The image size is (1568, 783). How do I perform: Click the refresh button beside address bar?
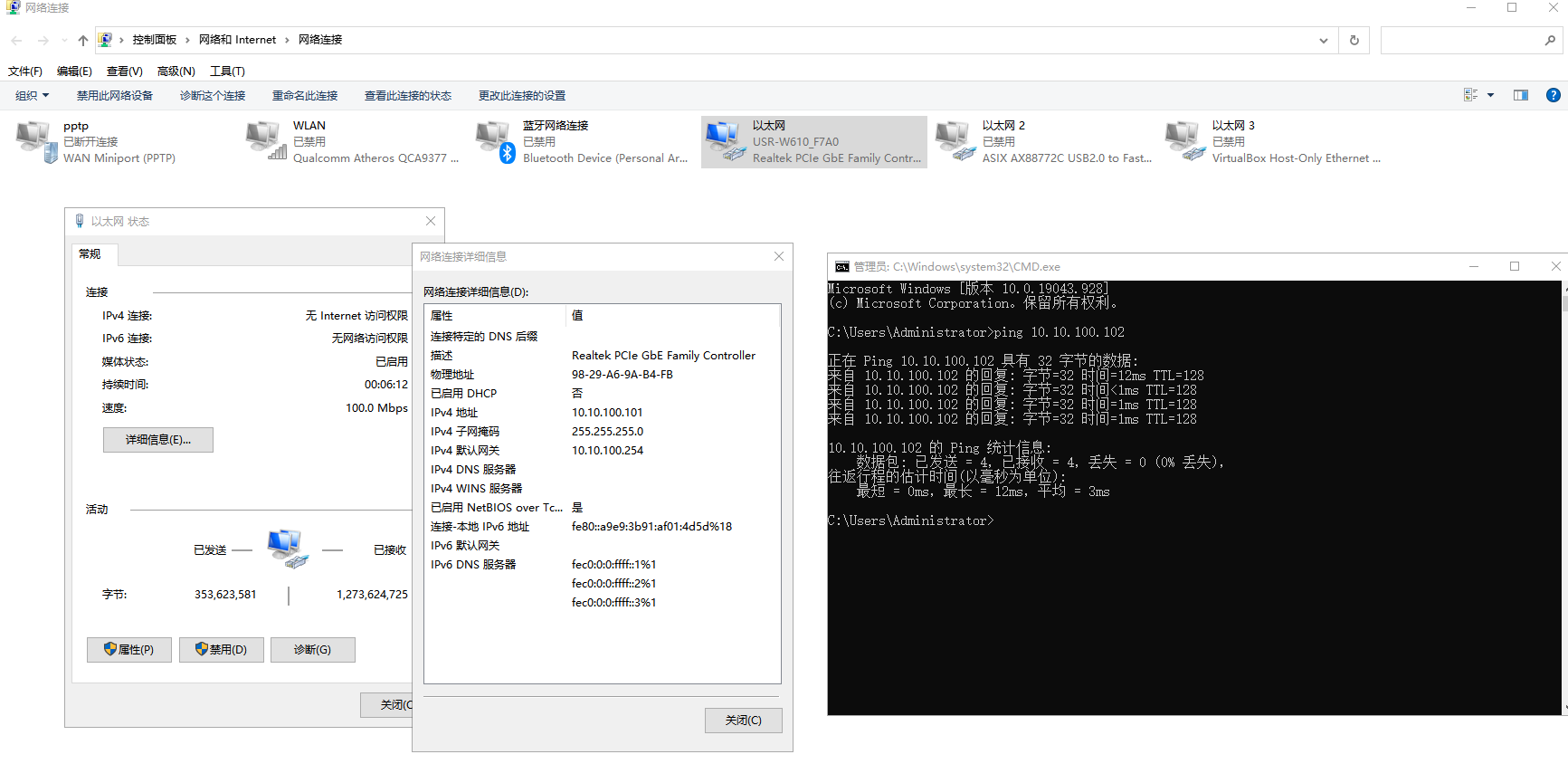coord(1354,40)
